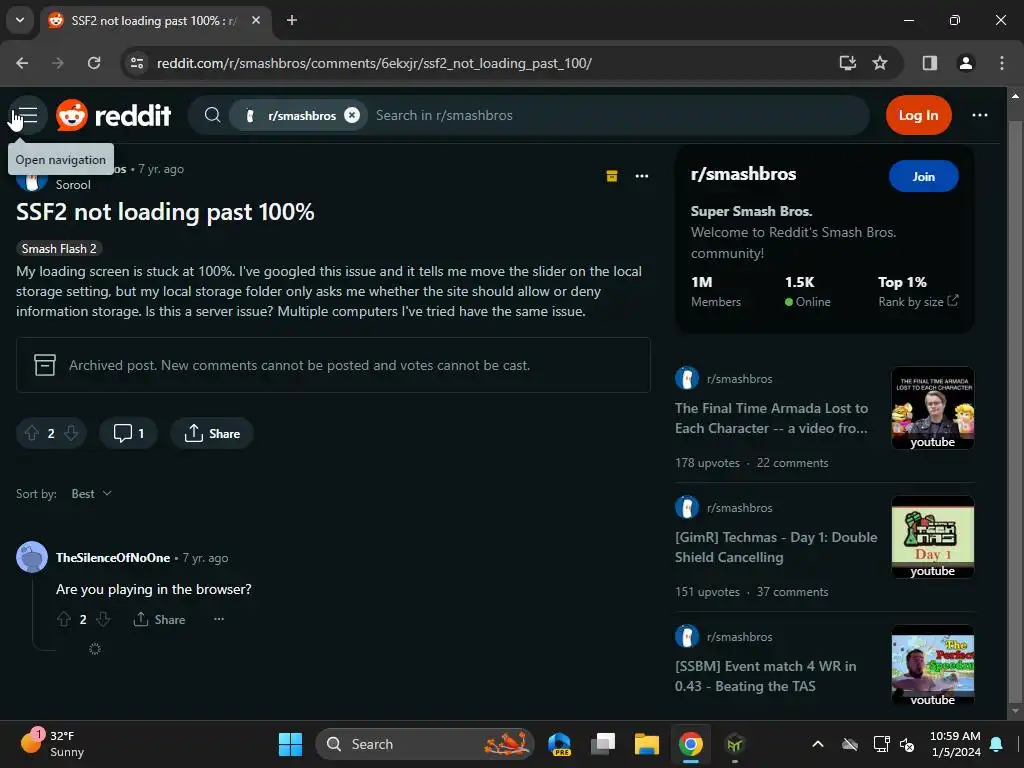Open the weather widget showing 32°F
The image size is (1024, 768).
click(54, 744)
